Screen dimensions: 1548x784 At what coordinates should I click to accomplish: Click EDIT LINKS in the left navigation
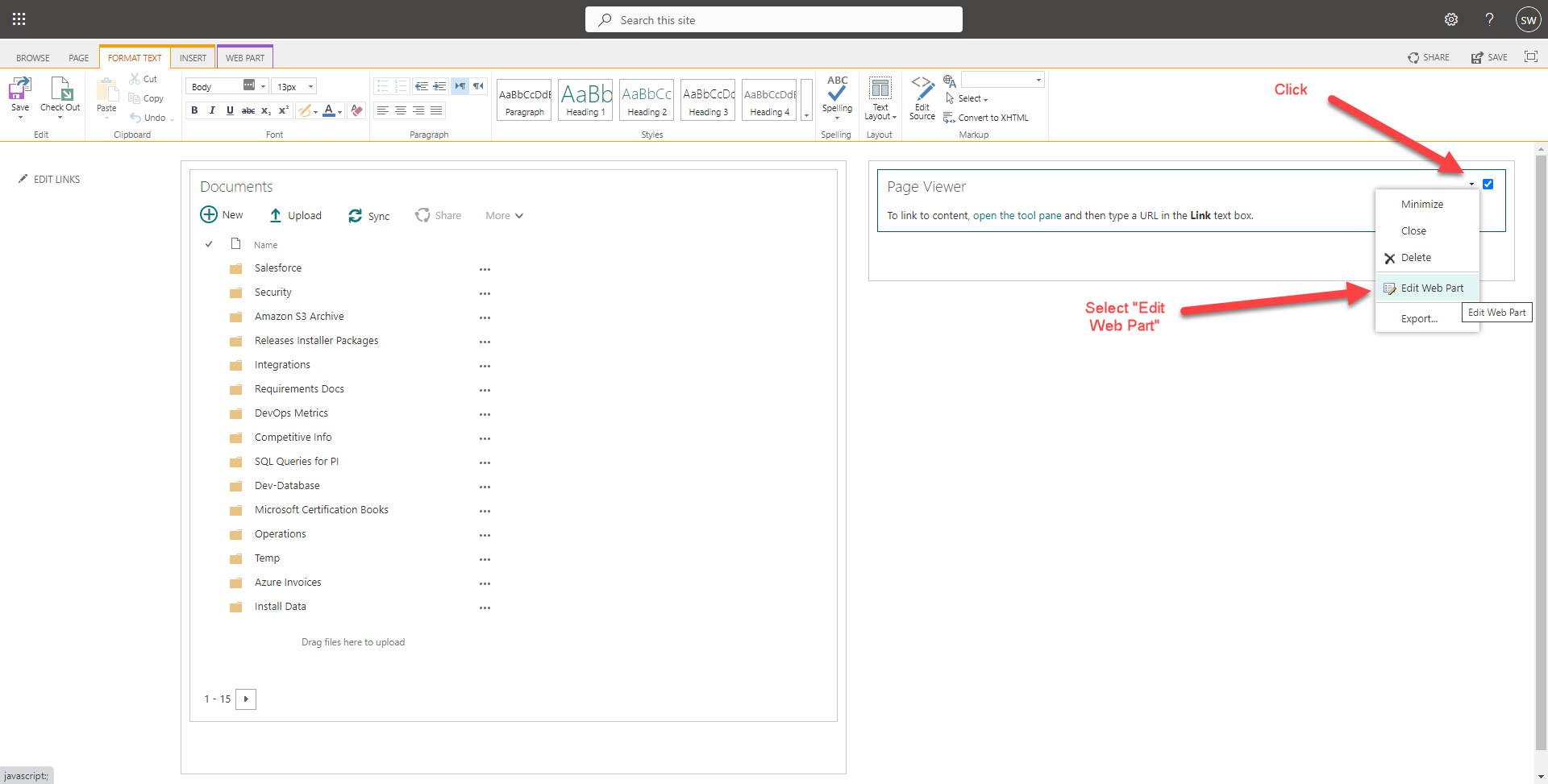tap(49, 179)
